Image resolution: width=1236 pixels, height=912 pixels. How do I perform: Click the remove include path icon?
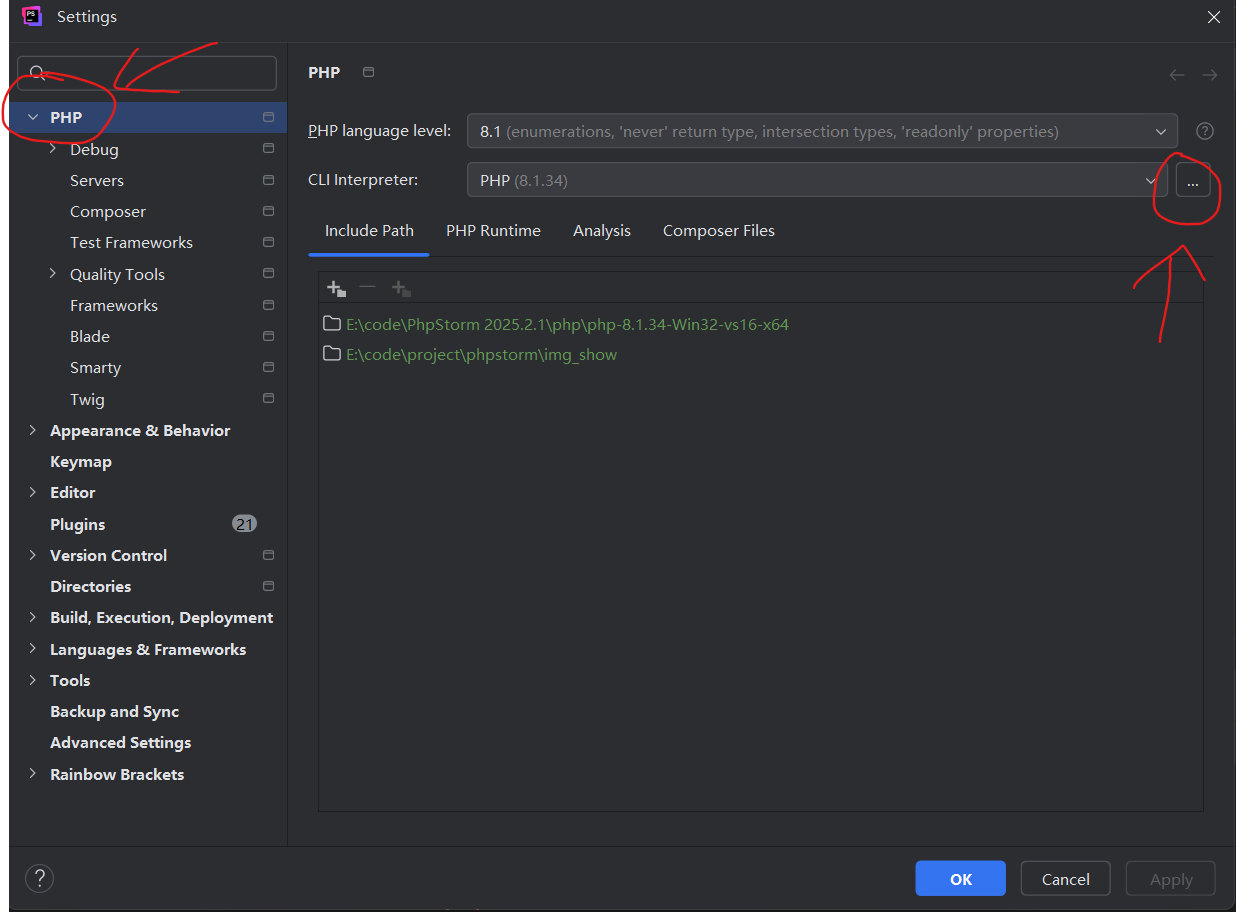pos(367,288)
